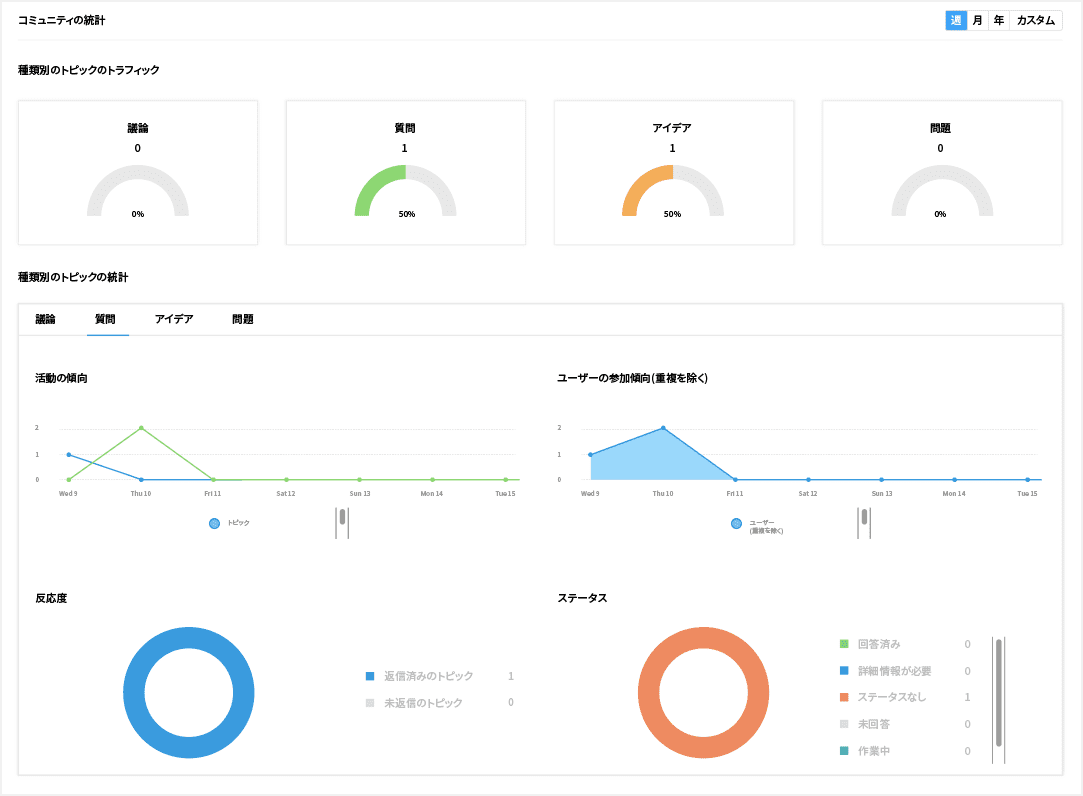Click the 活動の傾向 chart title
This screenshot has width=1083, height=796.
61,378
